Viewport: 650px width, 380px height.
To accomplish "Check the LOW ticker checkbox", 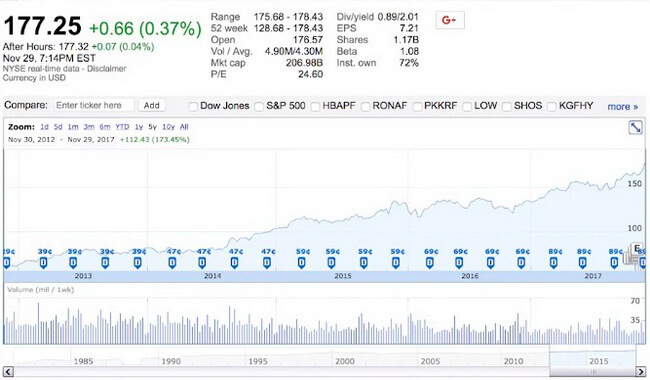I will point(467,106).
